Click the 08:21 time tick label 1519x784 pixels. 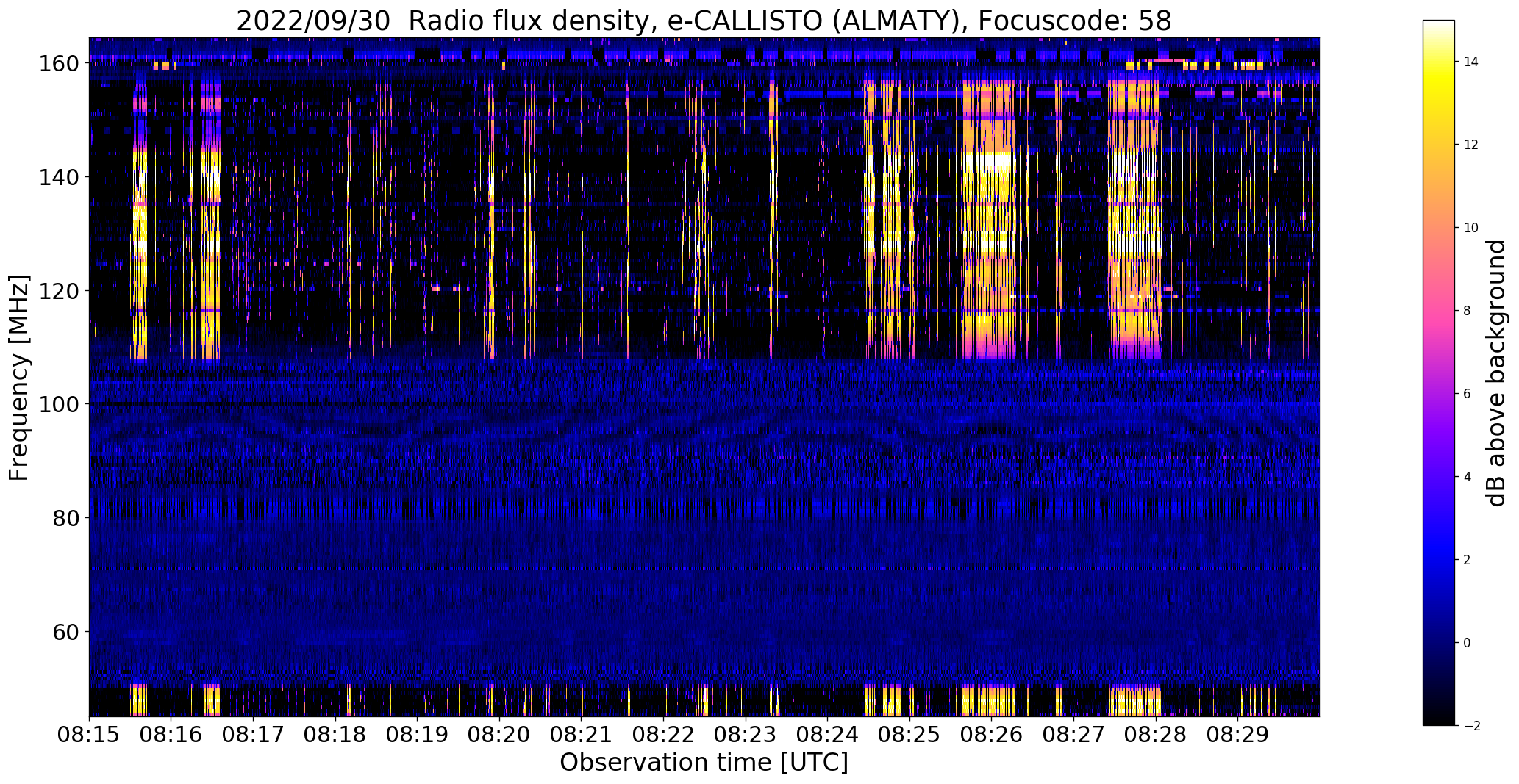click(x=582, y=734)
